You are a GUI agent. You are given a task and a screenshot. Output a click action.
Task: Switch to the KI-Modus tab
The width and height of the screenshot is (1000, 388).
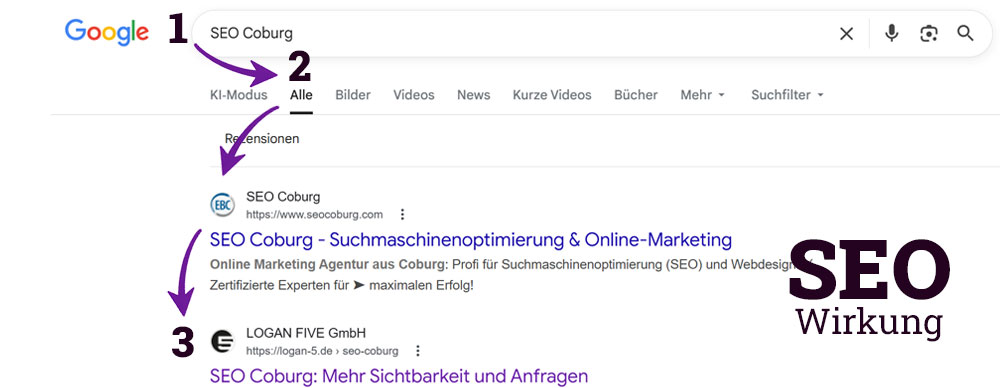(x=239, y=94)
